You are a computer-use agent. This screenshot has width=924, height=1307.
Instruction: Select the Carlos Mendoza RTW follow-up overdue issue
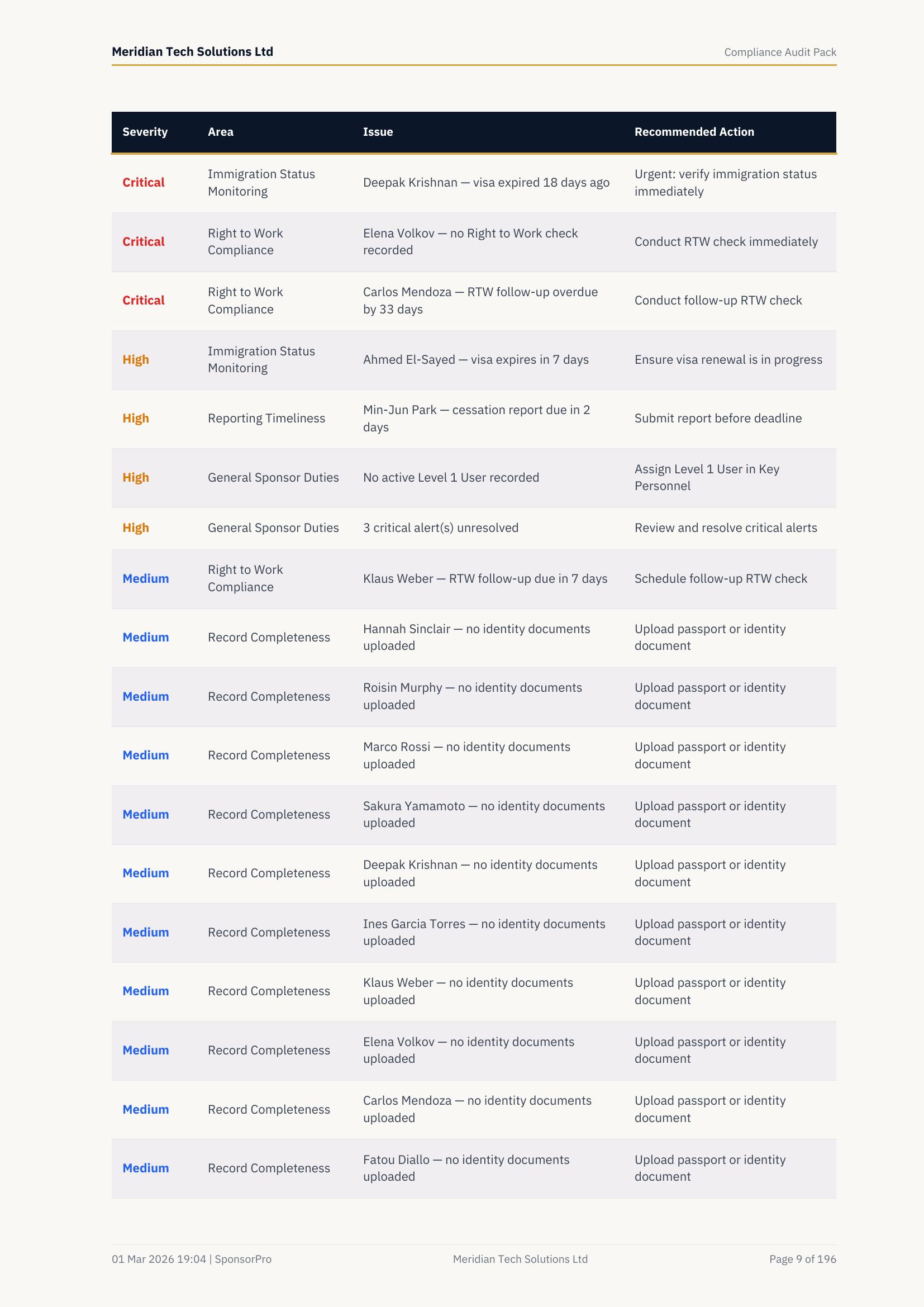pos(480,301)
